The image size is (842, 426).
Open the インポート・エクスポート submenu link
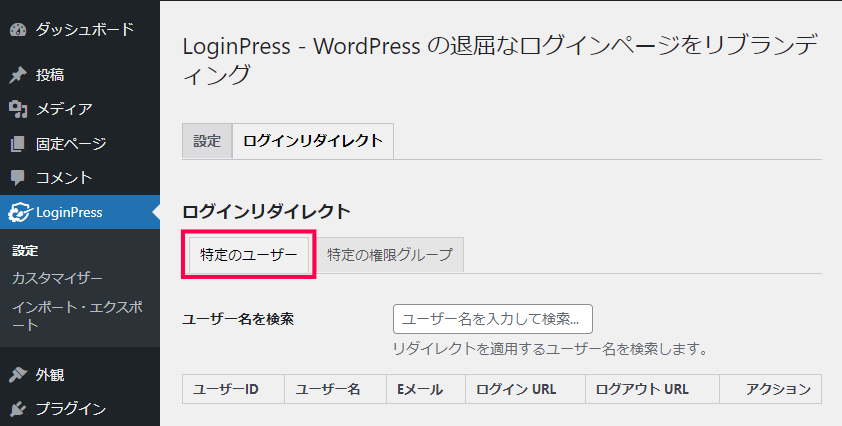click(77, 315)
